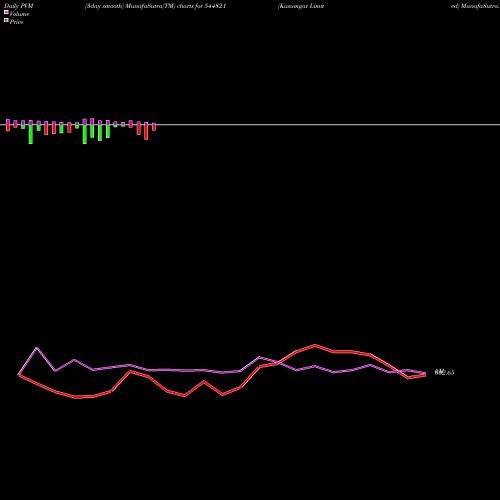500x500 pixels.
Task: Click the 'Price' legend label
Action: coord(16,22)
